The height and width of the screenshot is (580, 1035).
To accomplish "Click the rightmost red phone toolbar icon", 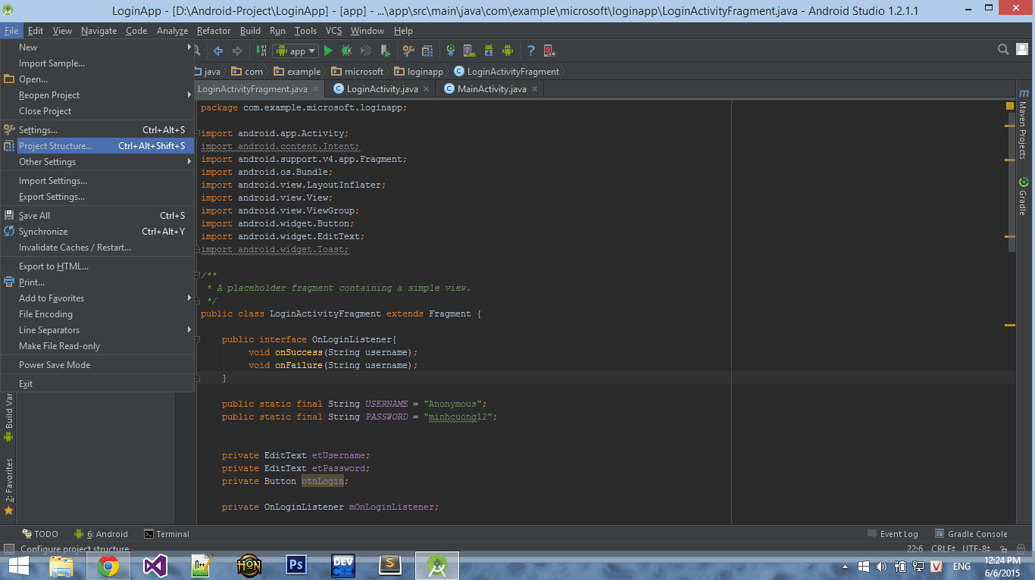I will pyautogui.click(x=549, y=51).
